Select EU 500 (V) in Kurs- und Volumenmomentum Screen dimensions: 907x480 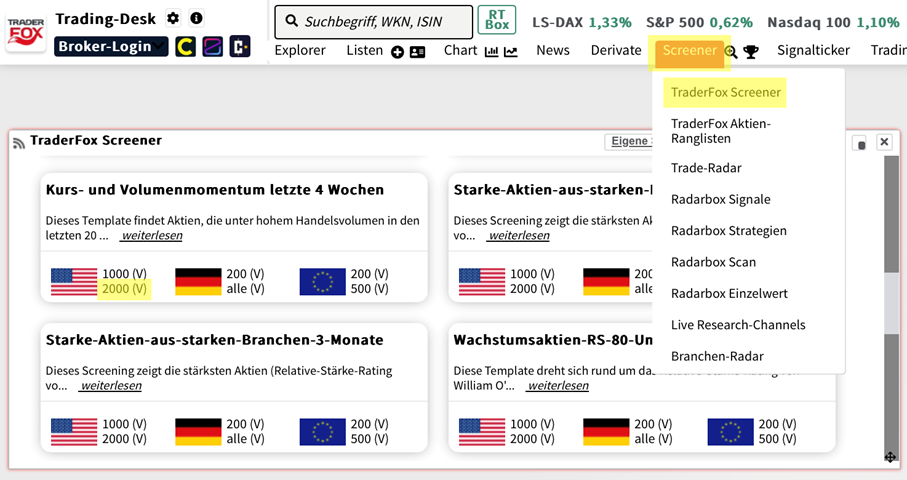[369, 289]
